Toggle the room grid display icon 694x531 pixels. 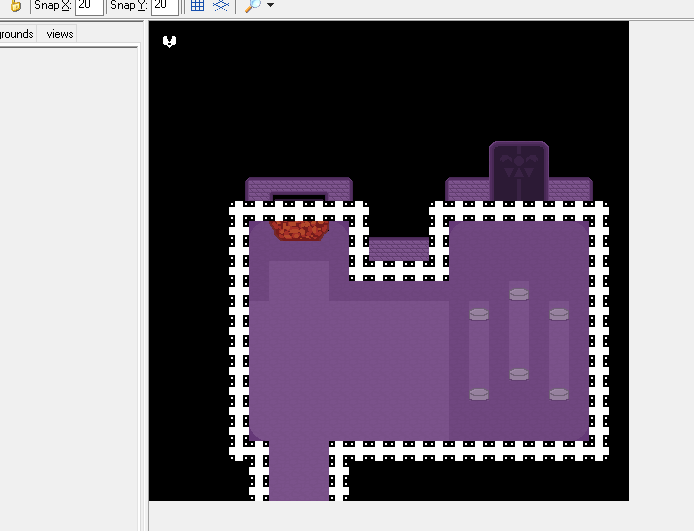197,6
